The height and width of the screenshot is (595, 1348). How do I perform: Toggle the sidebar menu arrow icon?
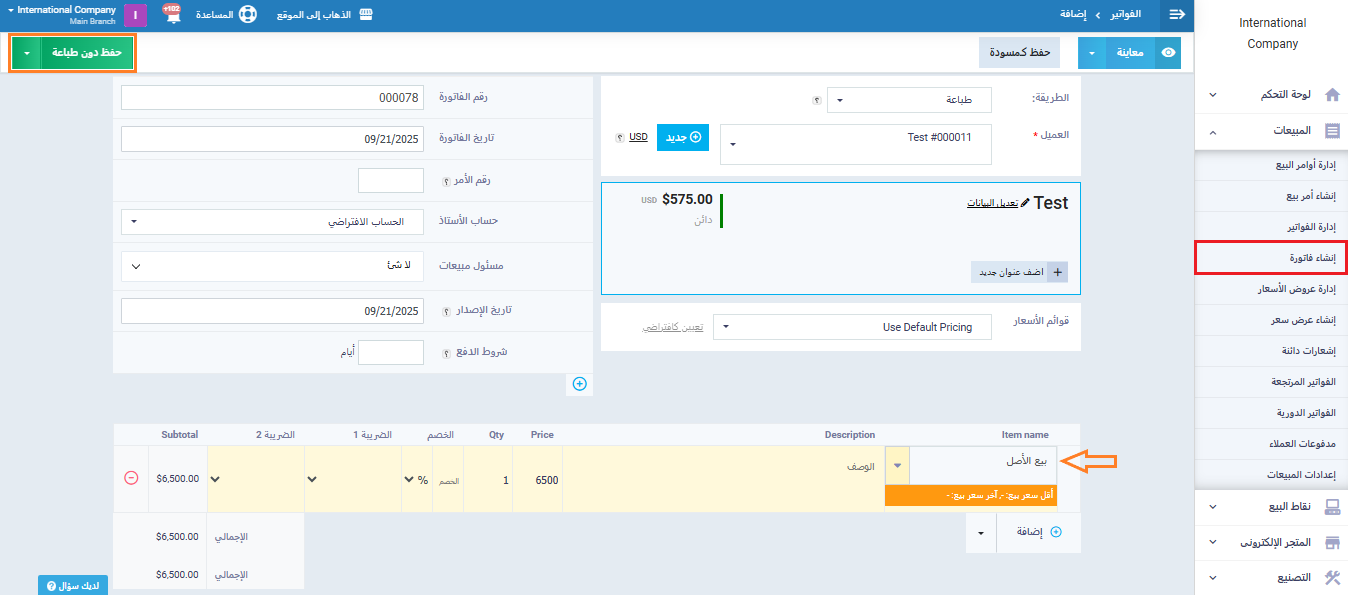point(1176,15)
